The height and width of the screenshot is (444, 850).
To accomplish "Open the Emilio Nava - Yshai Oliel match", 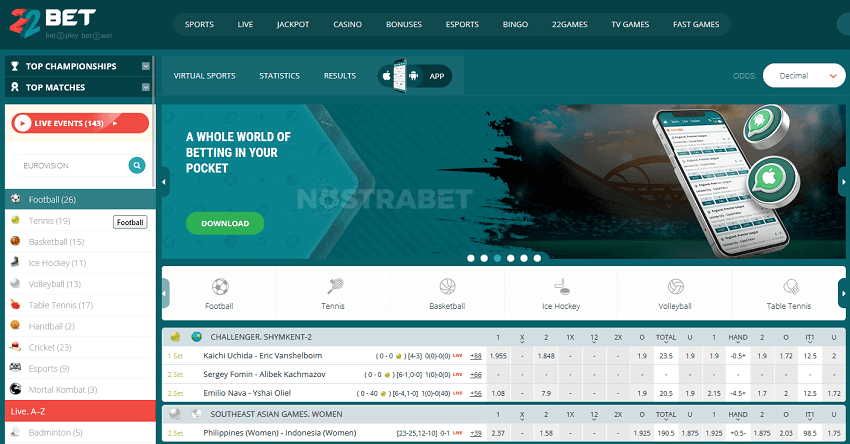I will pos(247,393).
